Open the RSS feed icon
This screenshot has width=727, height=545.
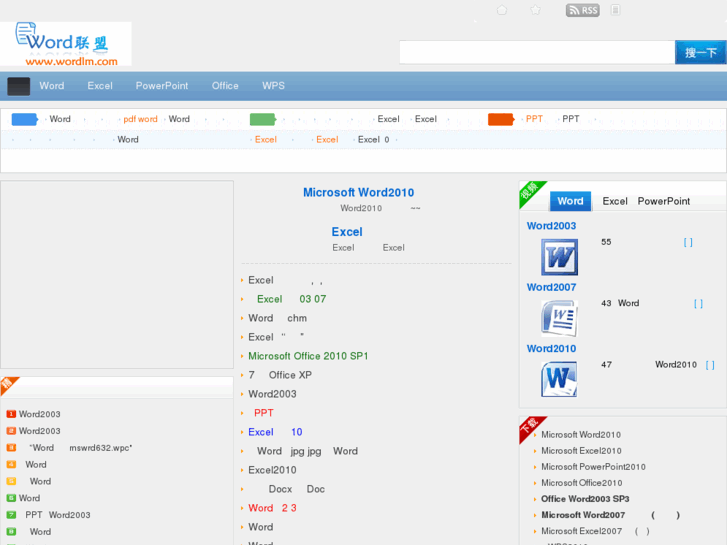[x=582, y=10]
